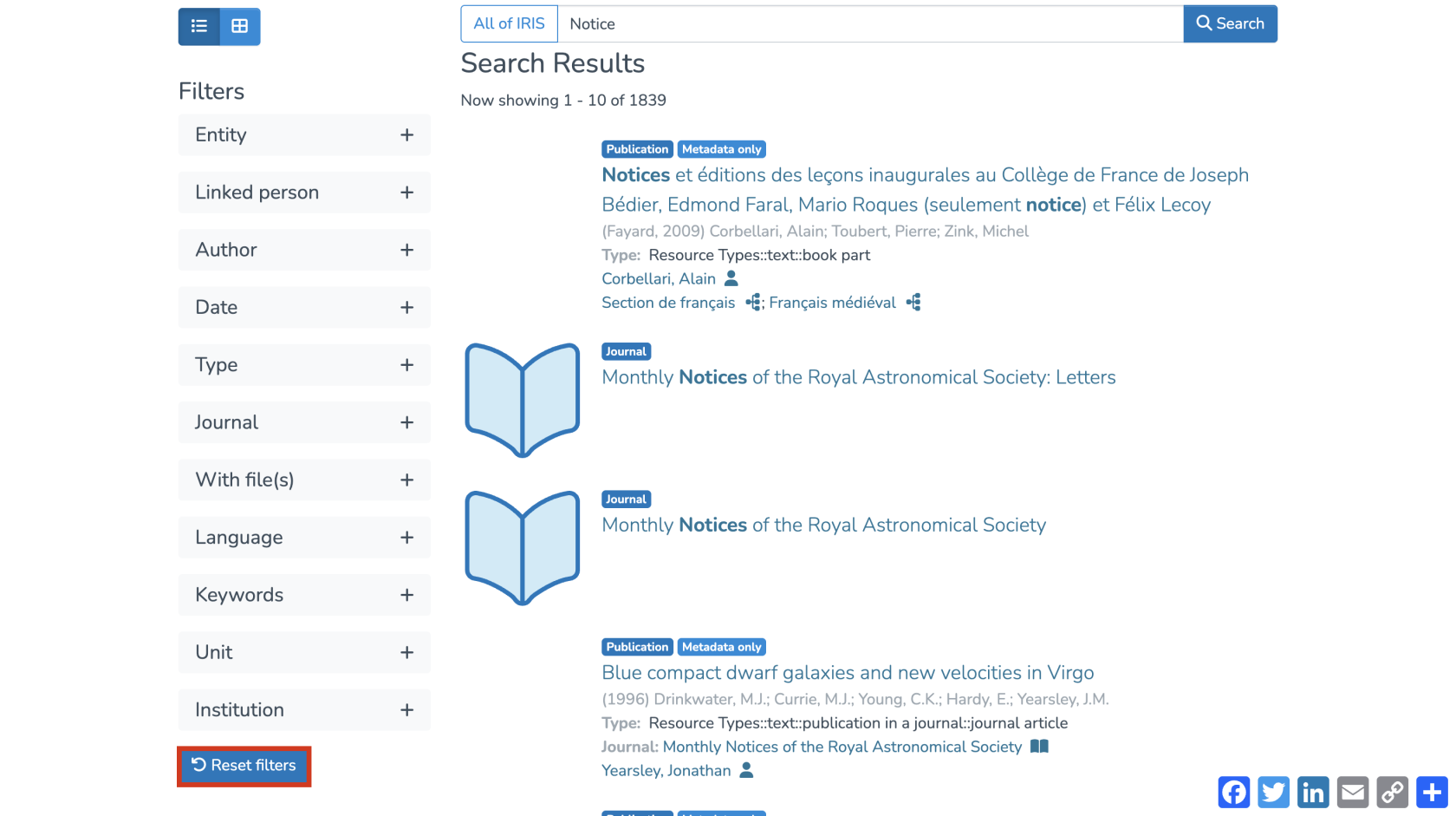Image resolution: width=1456 pixels, height=816 pixels.
Task: Open the All of IRIS scope selector
Action: pyautogui.click(x=510, y=23)
